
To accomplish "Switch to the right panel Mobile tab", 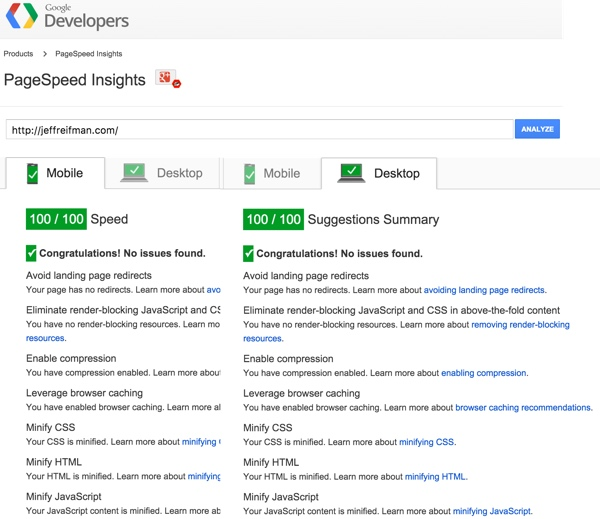I will point(272,173).
